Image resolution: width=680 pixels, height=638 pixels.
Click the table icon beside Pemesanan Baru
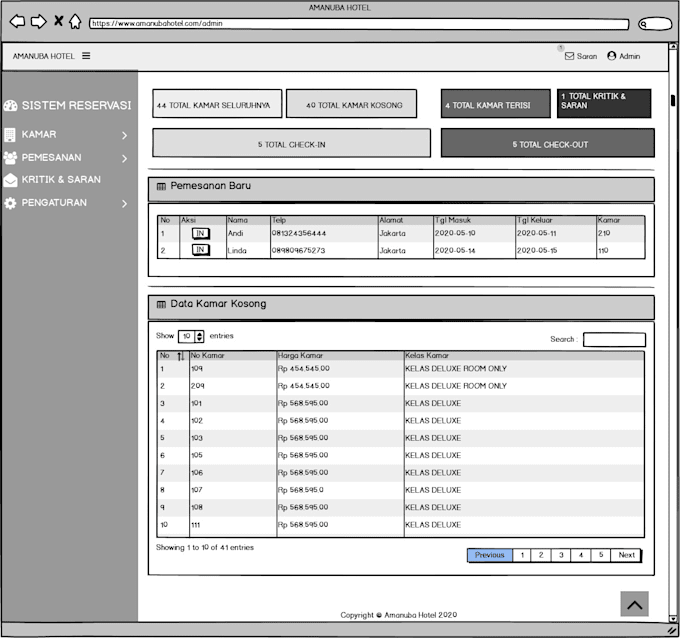click(x=161, y=186)
